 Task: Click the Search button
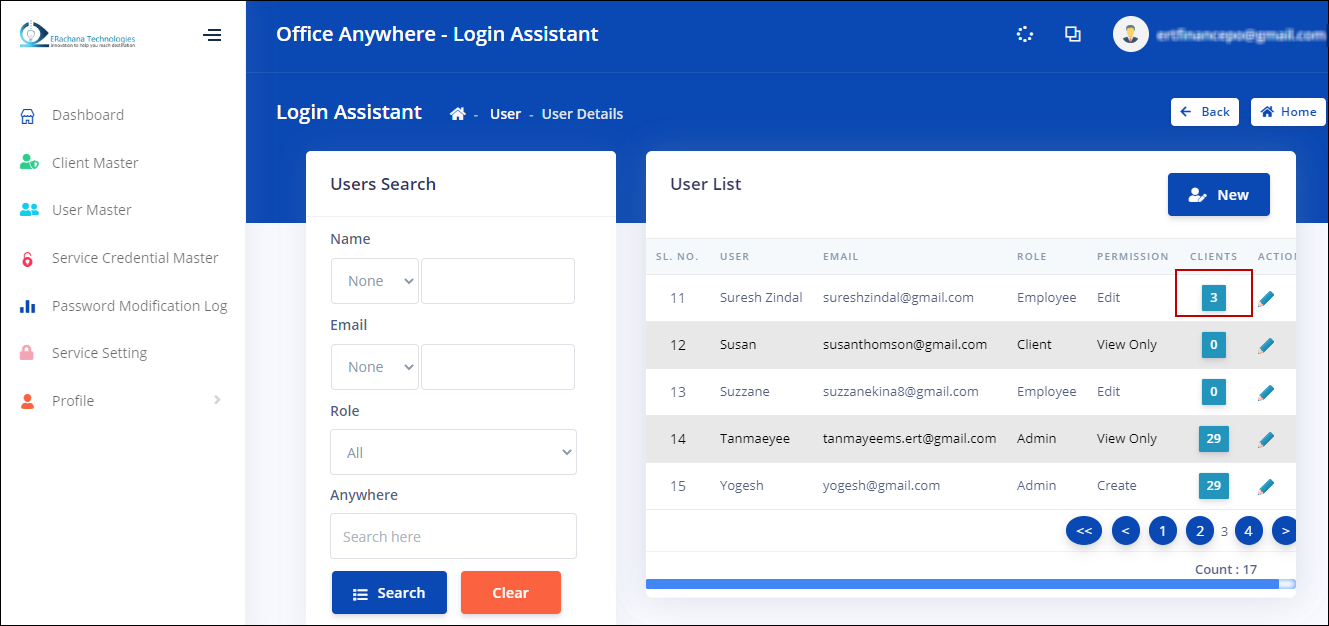point(389,593)
